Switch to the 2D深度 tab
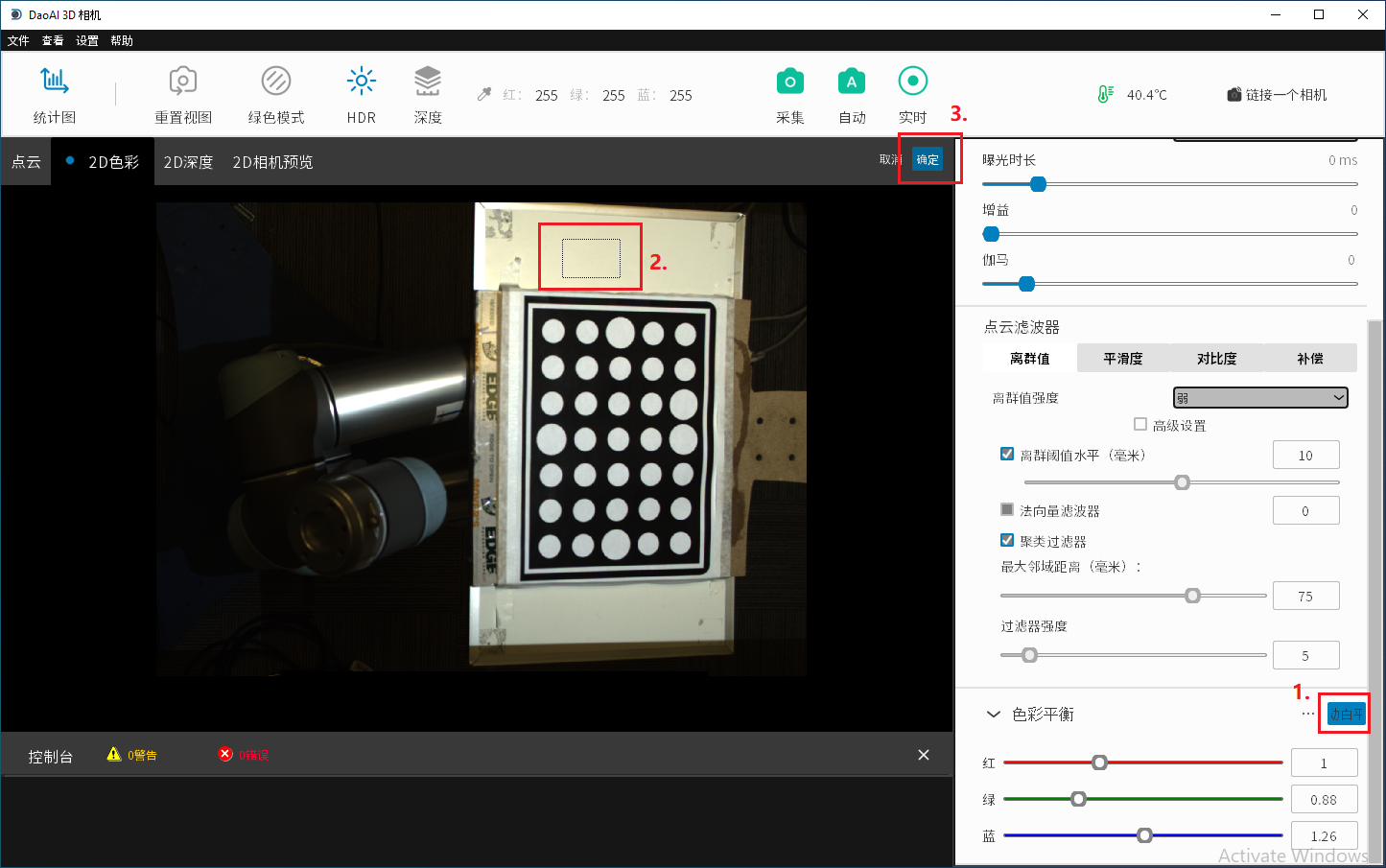 click(188, 162)
